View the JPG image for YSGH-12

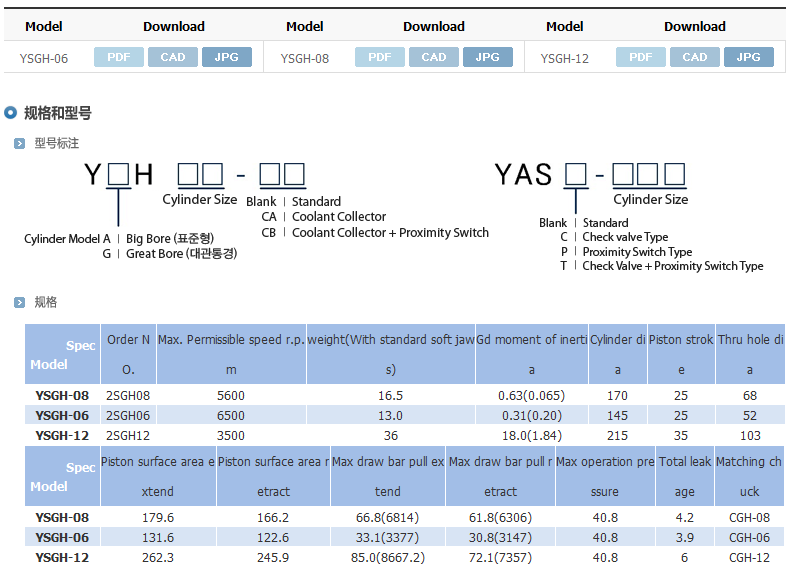pos(749,57)
